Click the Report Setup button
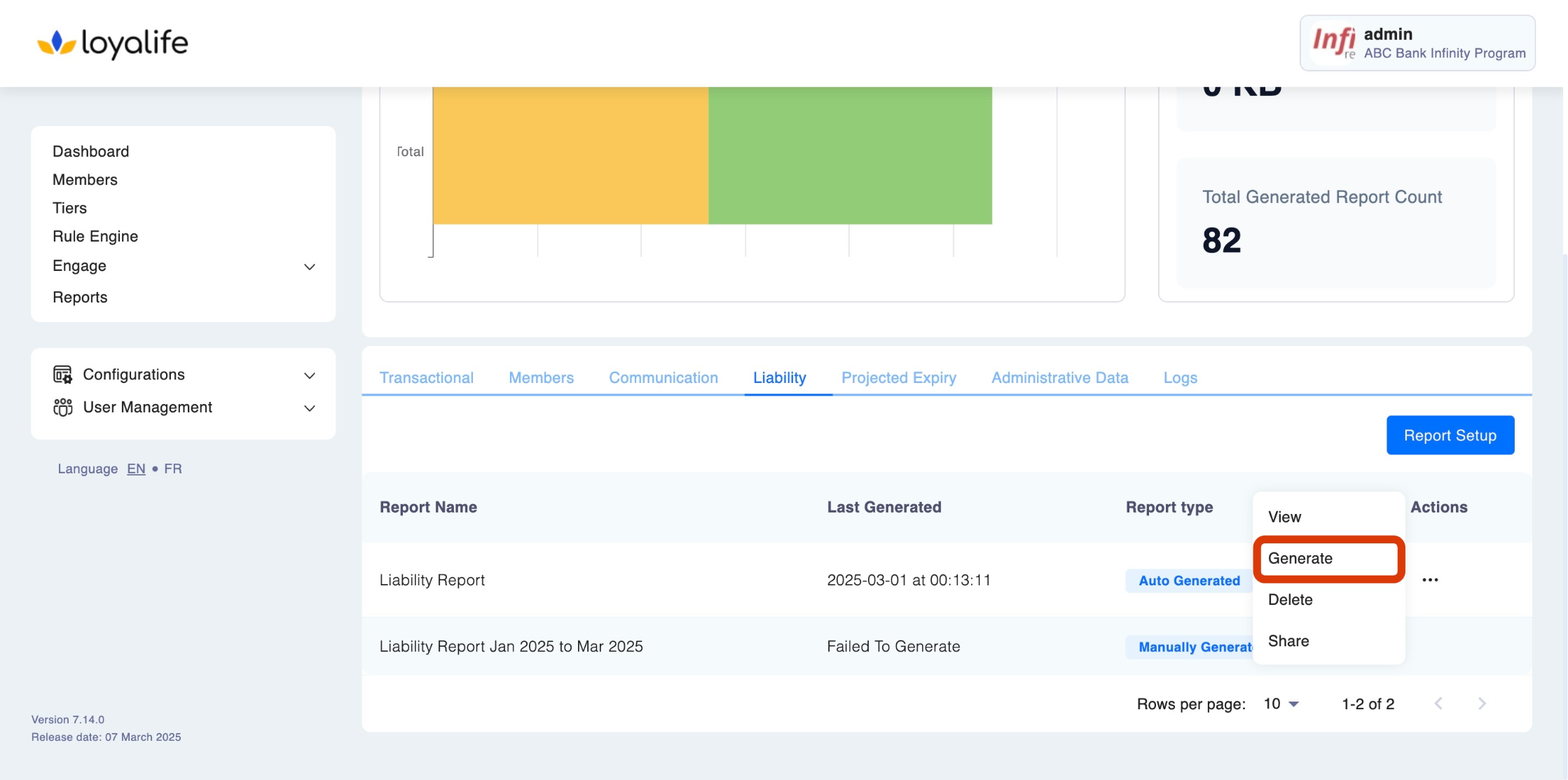Viewport: 1568px width, 780px height. coord(1450,436)
